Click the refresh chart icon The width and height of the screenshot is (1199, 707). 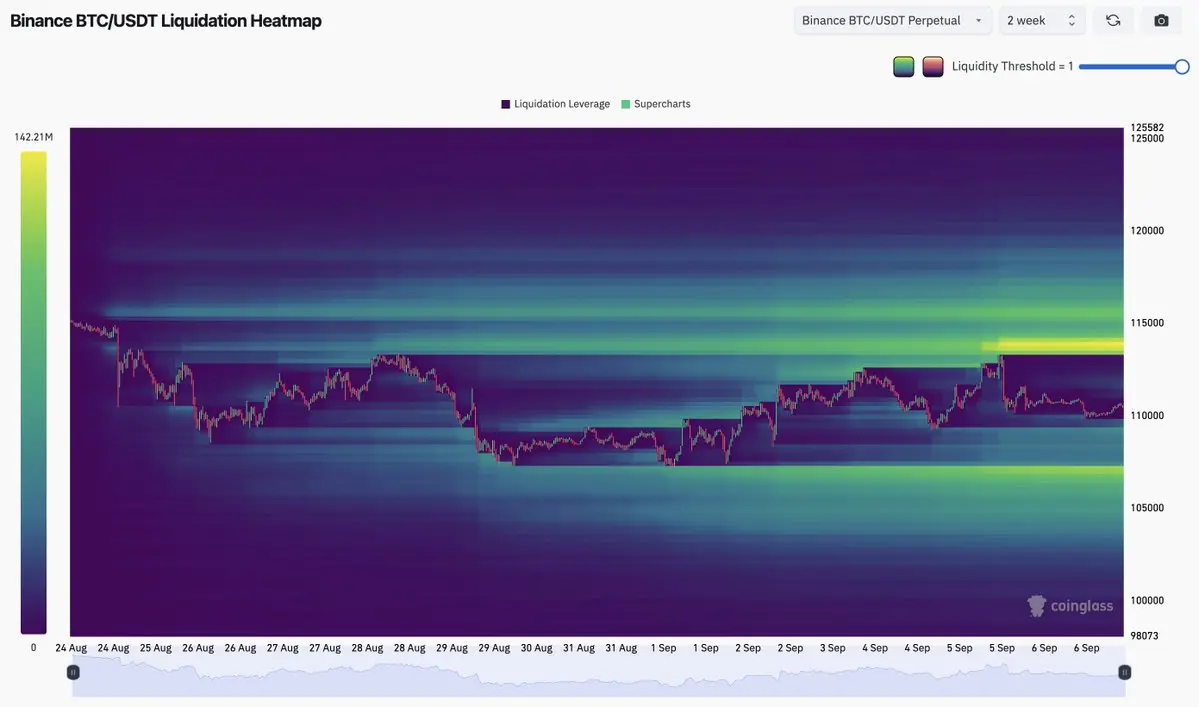1113,21
